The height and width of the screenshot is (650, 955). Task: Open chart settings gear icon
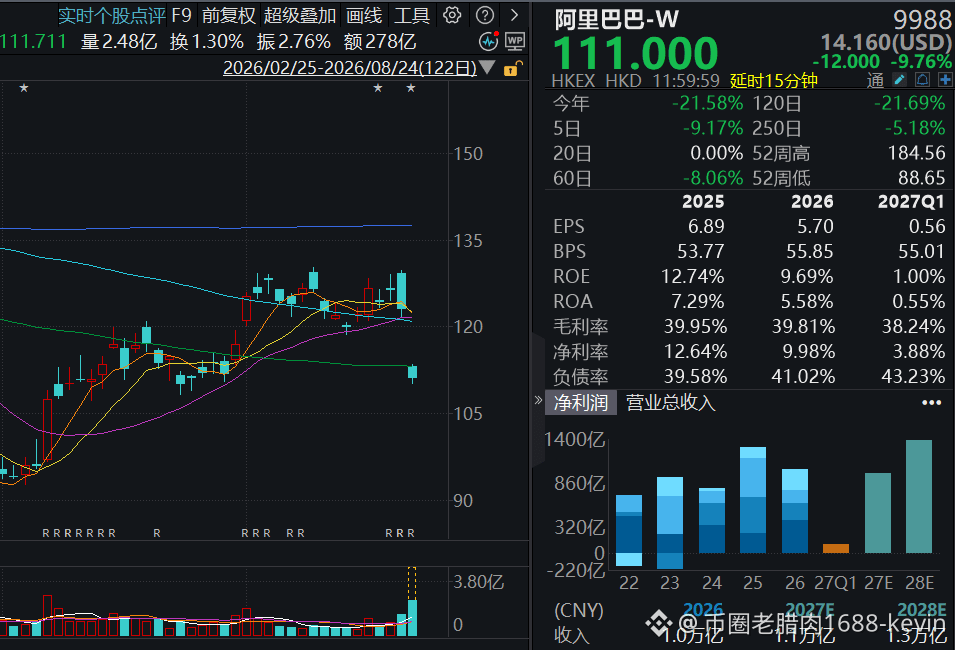(x=452, y=15)
